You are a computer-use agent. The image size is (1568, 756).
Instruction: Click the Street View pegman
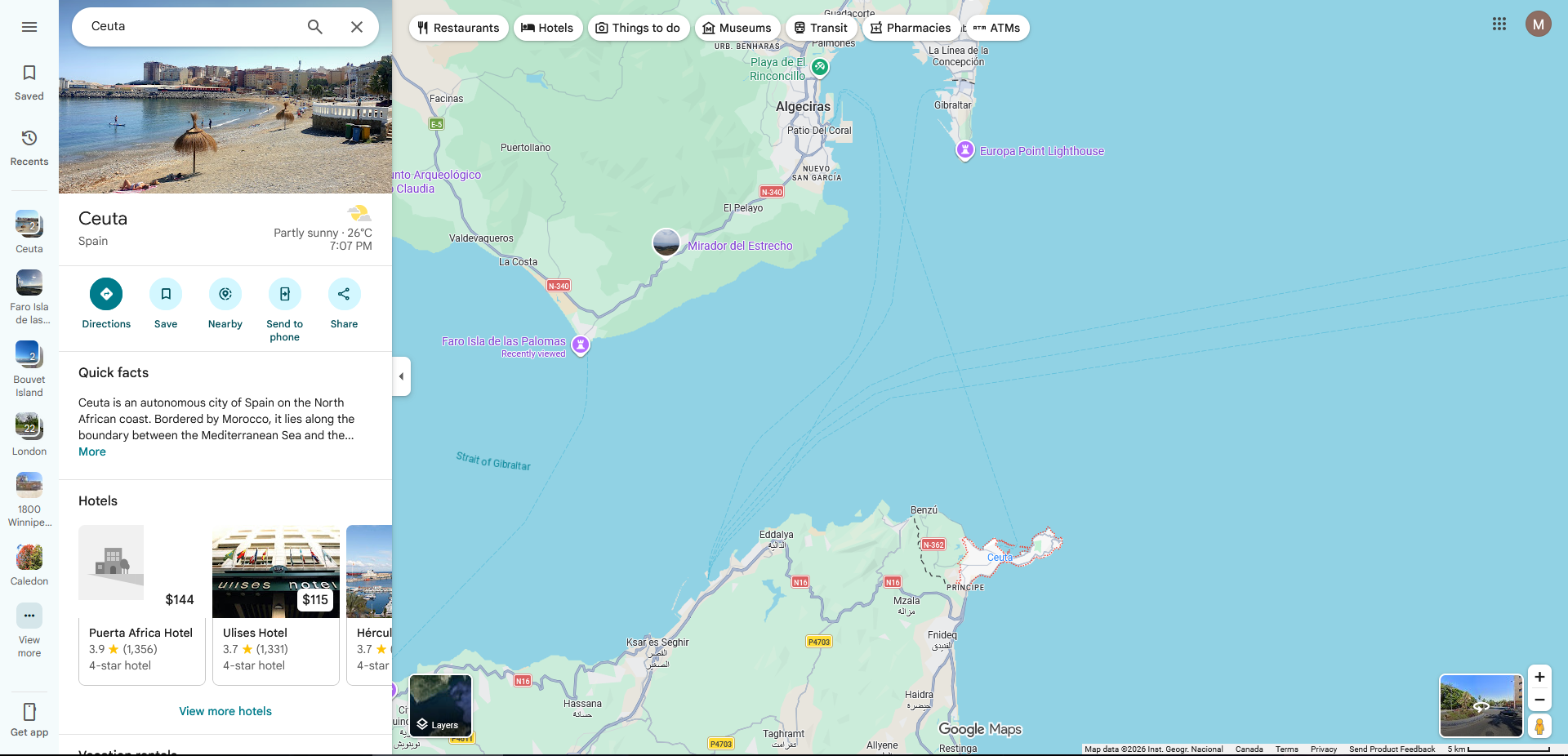click(x=1539, y=726)
